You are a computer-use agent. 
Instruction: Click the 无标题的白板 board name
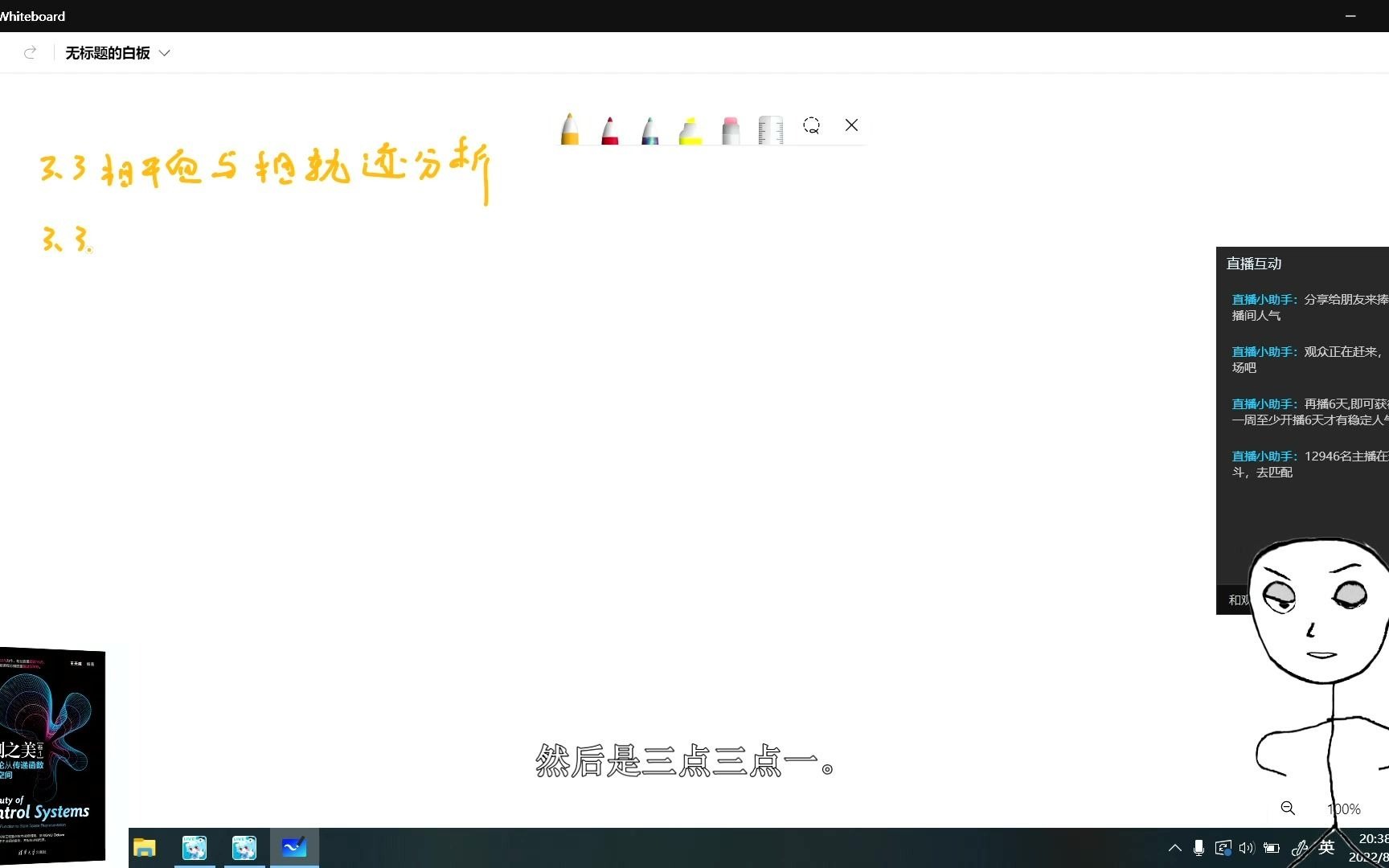coord(108,53)
